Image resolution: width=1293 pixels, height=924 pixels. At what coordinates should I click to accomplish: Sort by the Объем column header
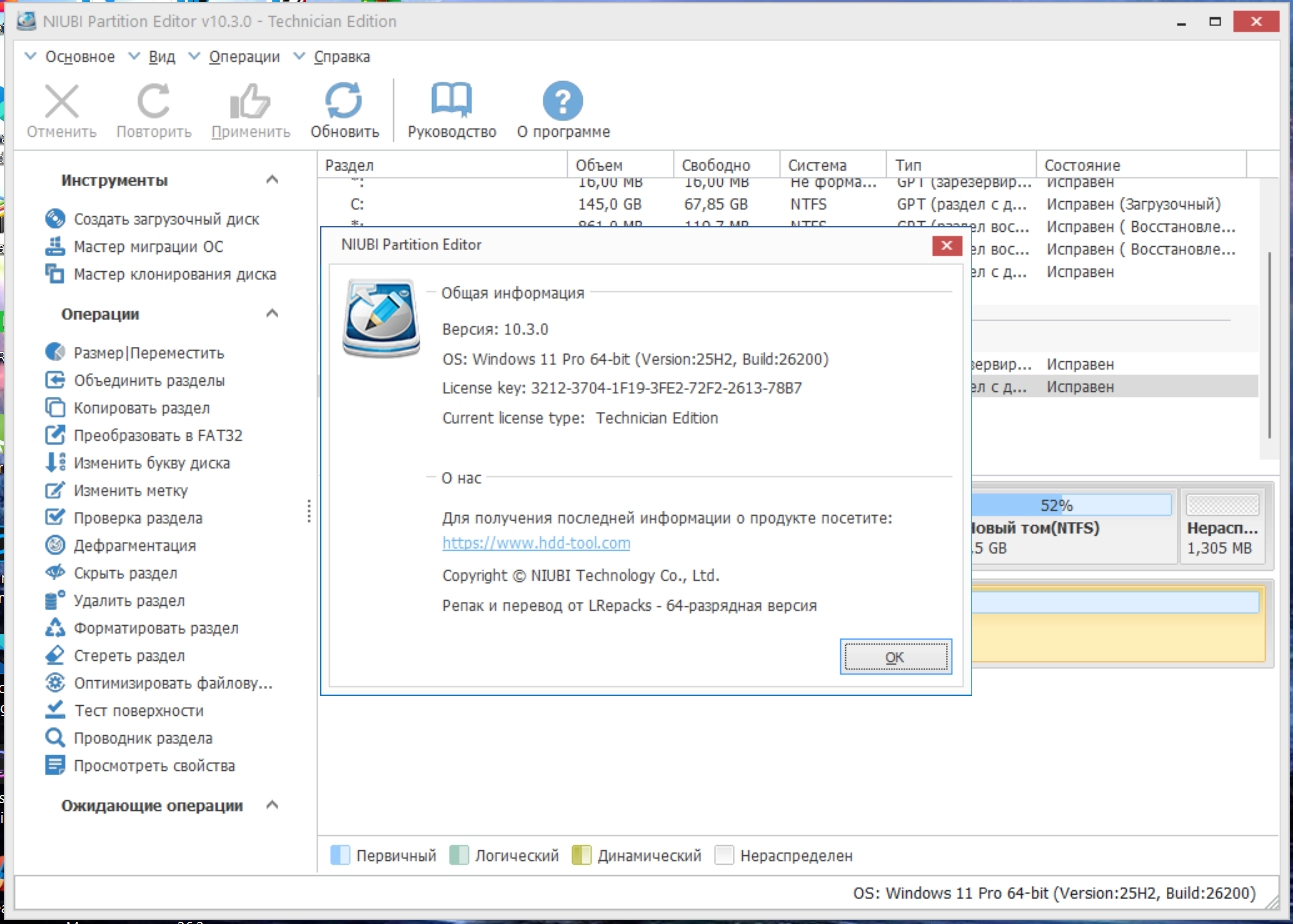[621, 165]
